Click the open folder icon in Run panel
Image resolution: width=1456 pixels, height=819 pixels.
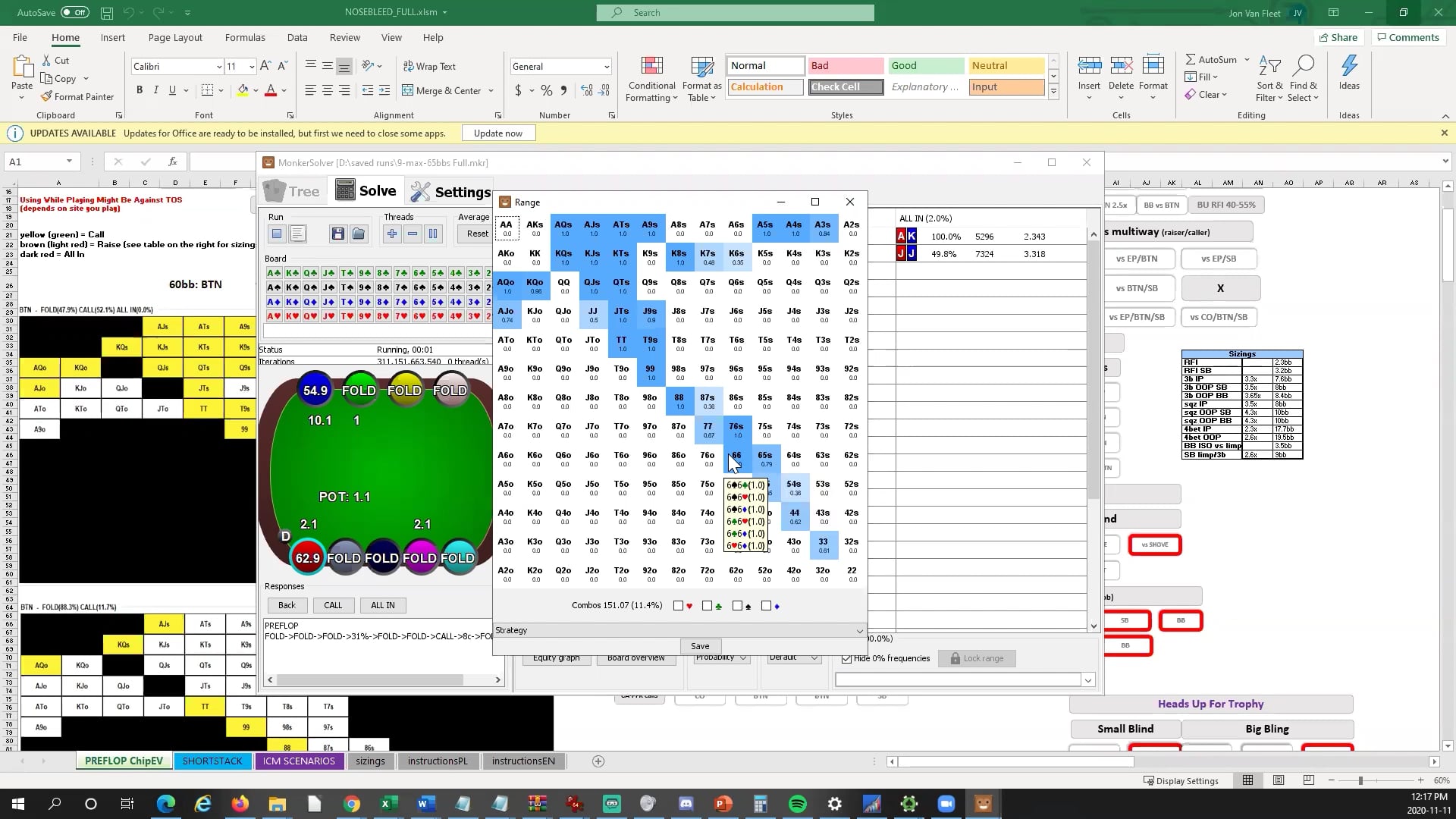359,234
